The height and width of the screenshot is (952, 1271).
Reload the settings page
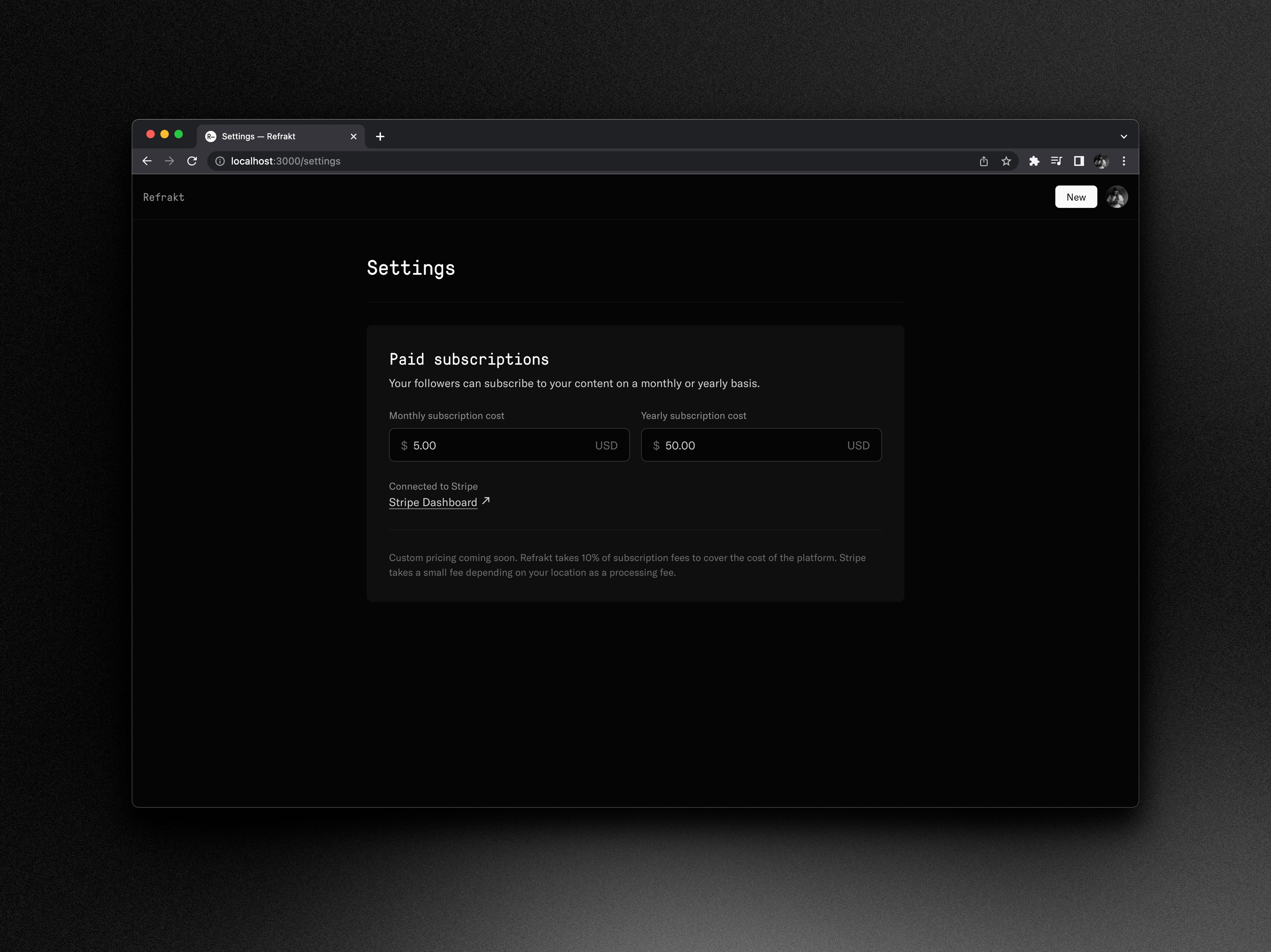pyautogui.click(x=192, y=161)
